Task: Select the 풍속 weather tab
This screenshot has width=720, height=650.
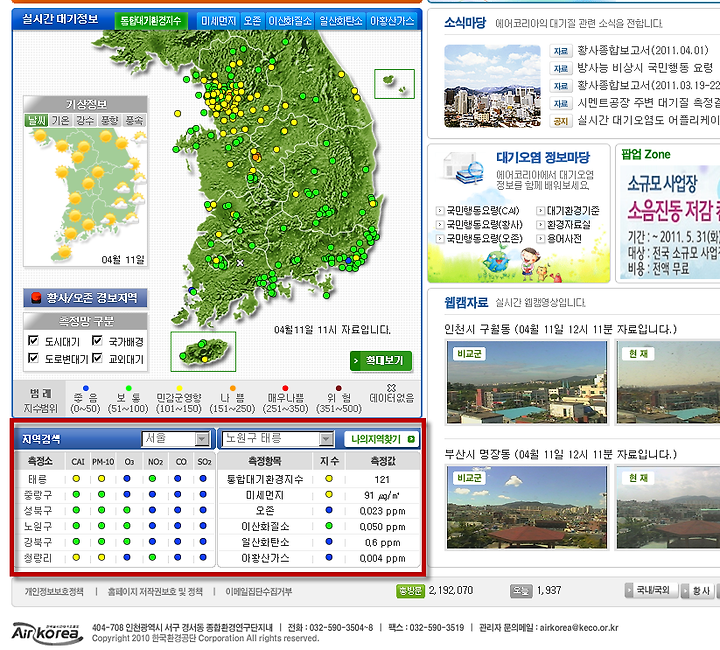Action: coord(134,120)
